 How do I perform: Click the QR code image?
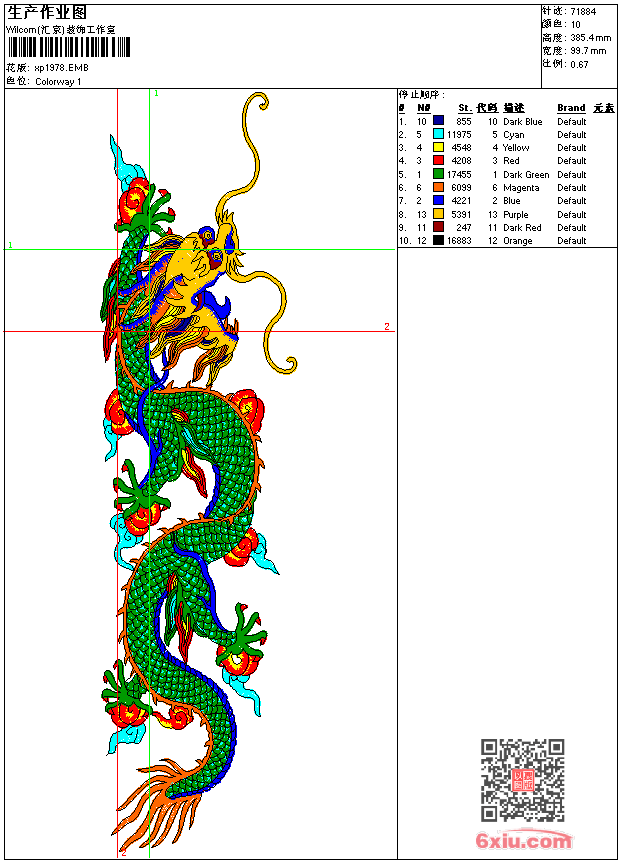pos(522,780)
